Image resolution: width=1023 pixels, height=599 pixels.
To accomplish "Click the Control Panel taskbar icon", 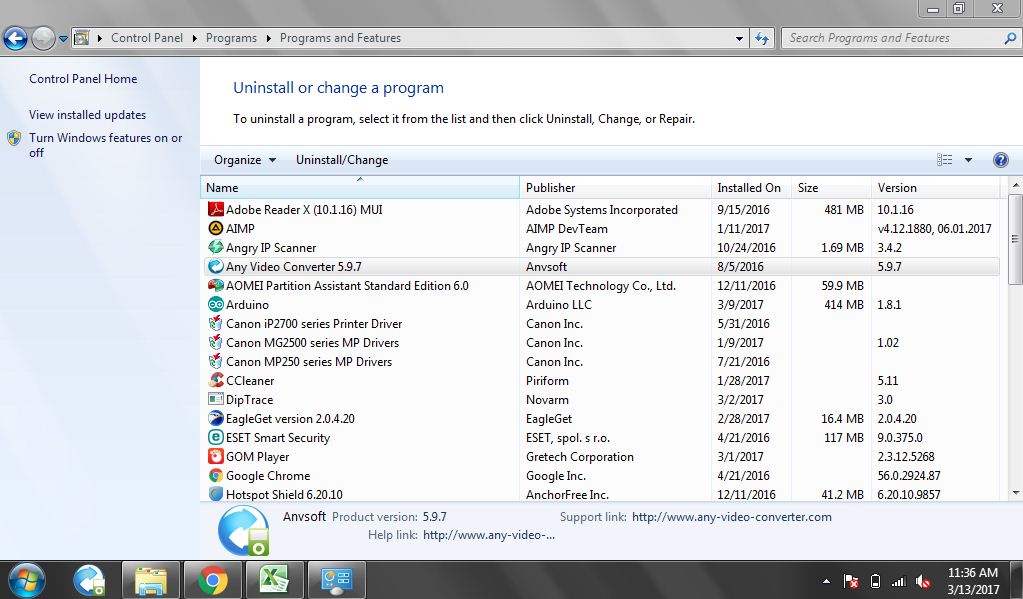I will [x=337, y=580].
